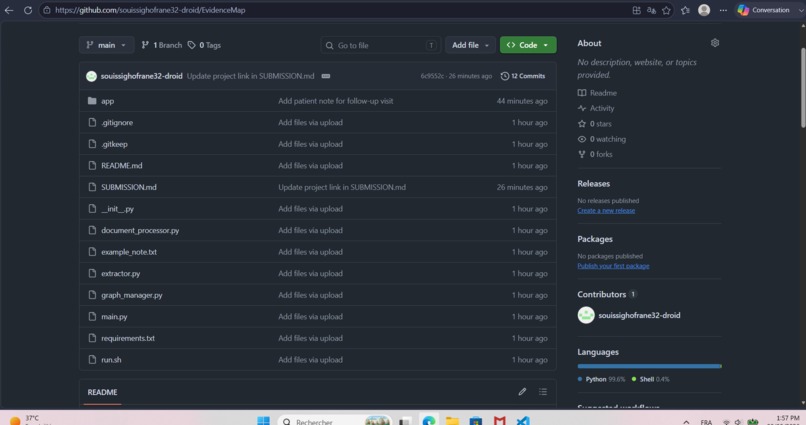Click Publish your first package link

click(x=613, y=266)
